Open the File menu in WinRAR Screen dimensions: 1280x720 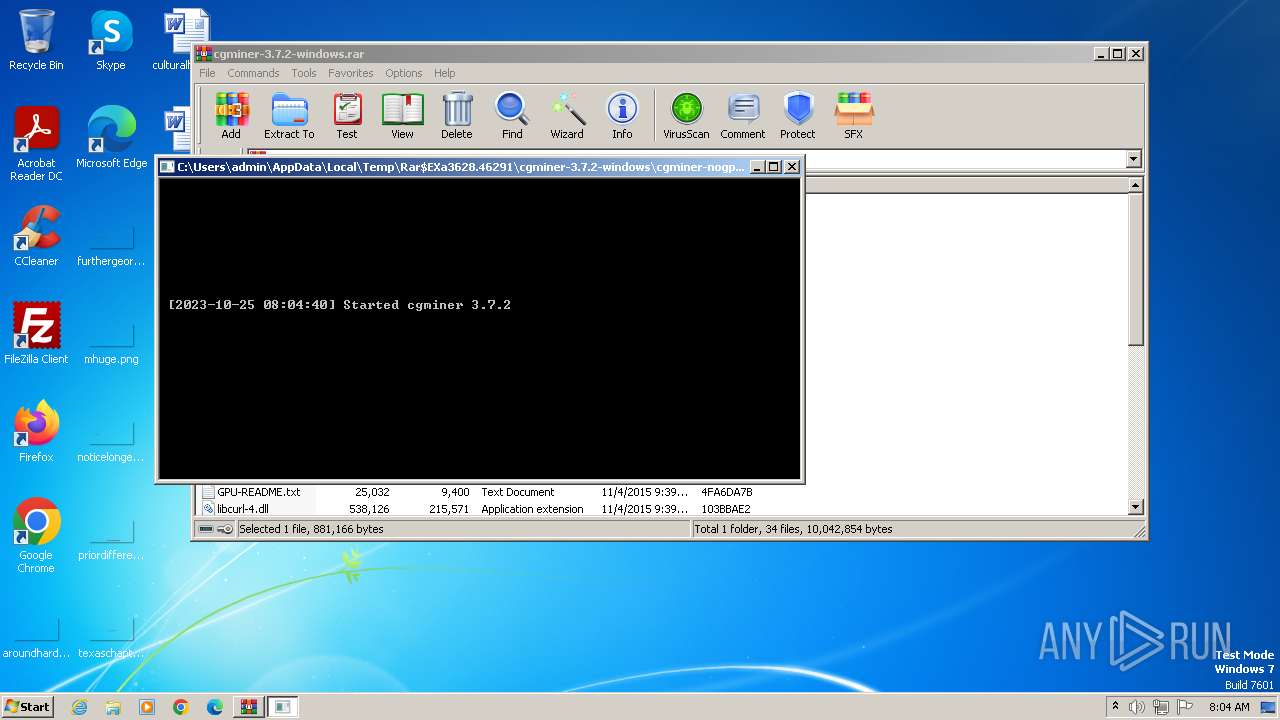coord(207,73)
